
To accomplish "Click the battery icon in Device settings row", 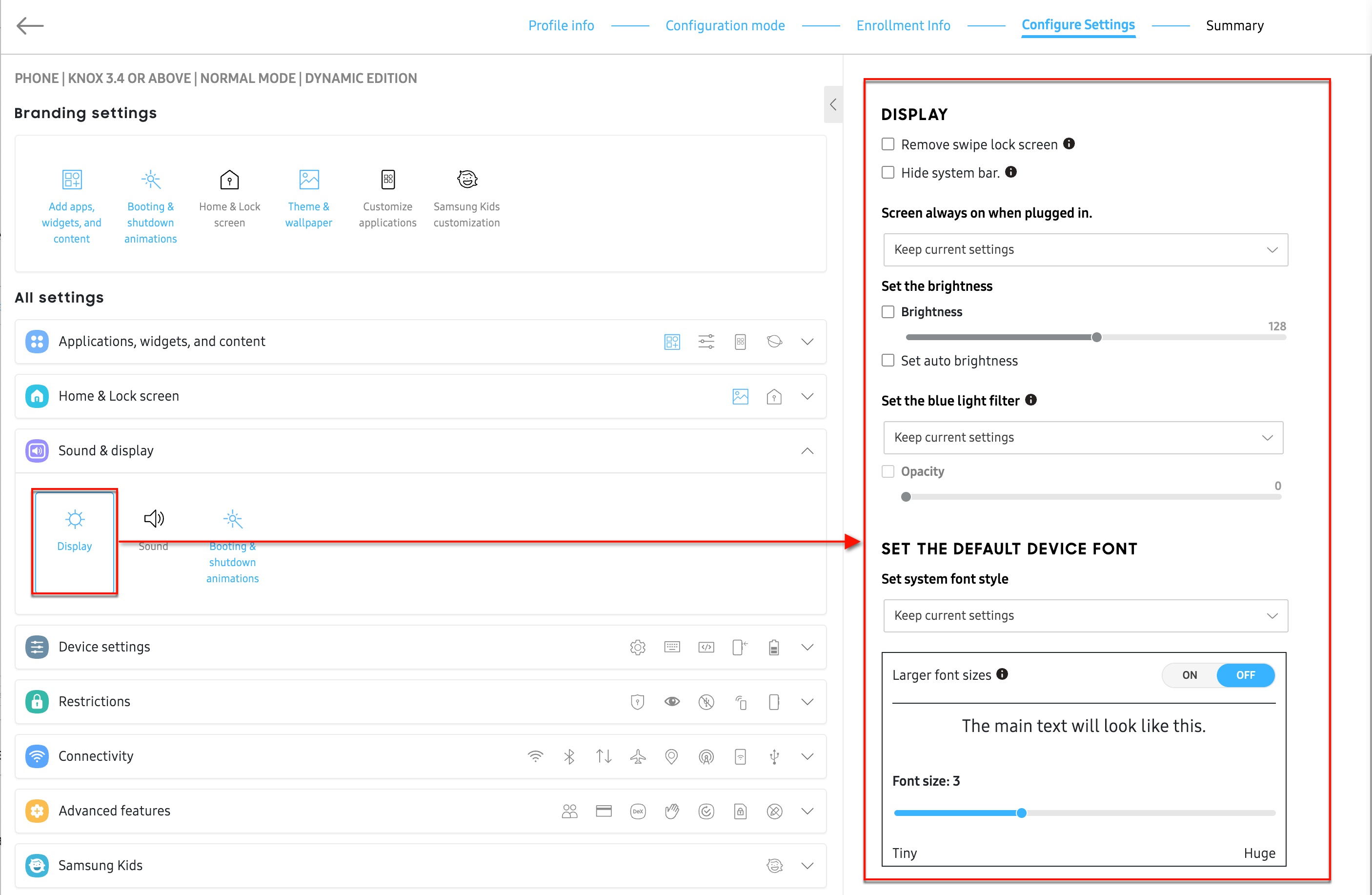I will click(774, 647).
